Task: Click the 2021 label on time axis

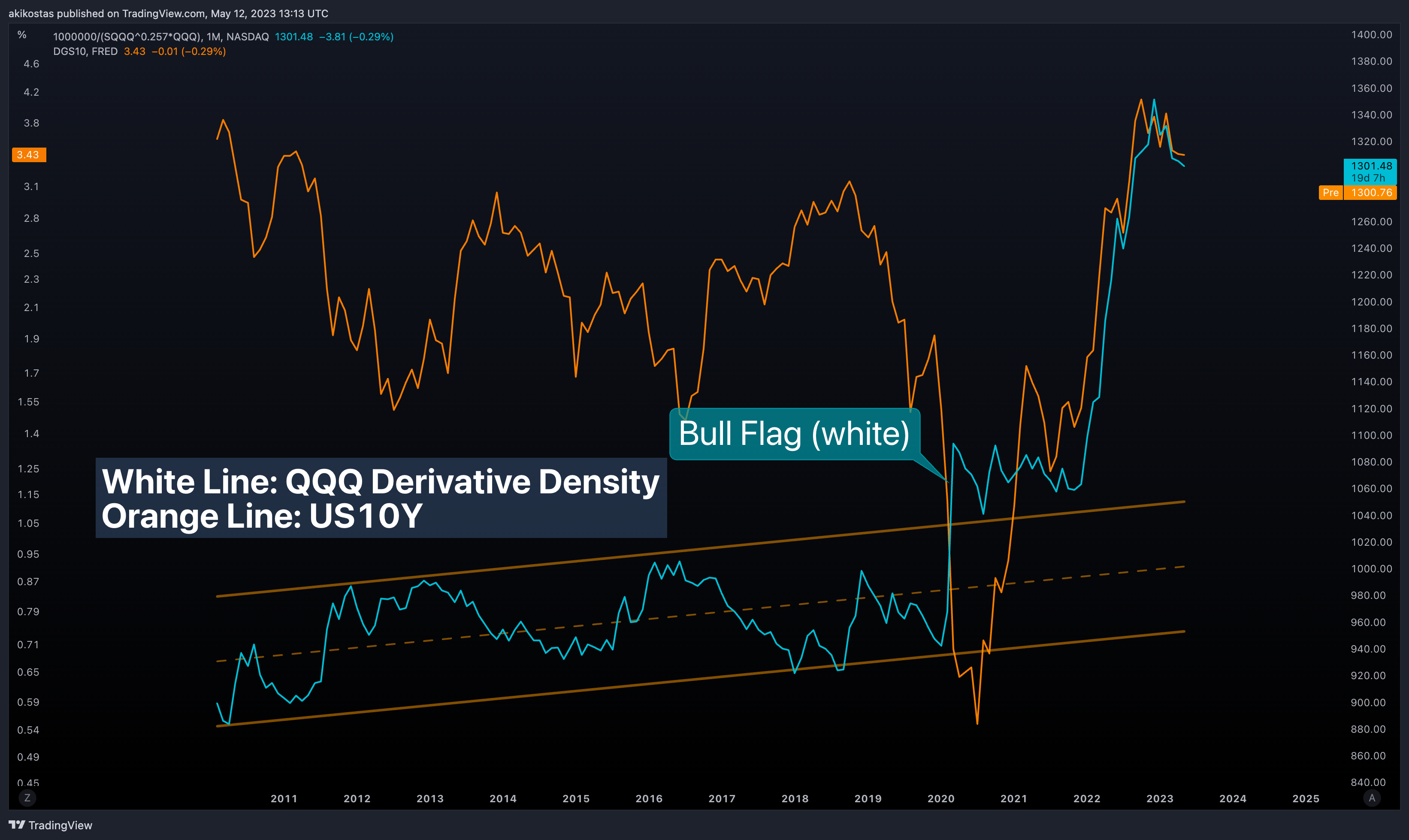Action: (1014, 799)
